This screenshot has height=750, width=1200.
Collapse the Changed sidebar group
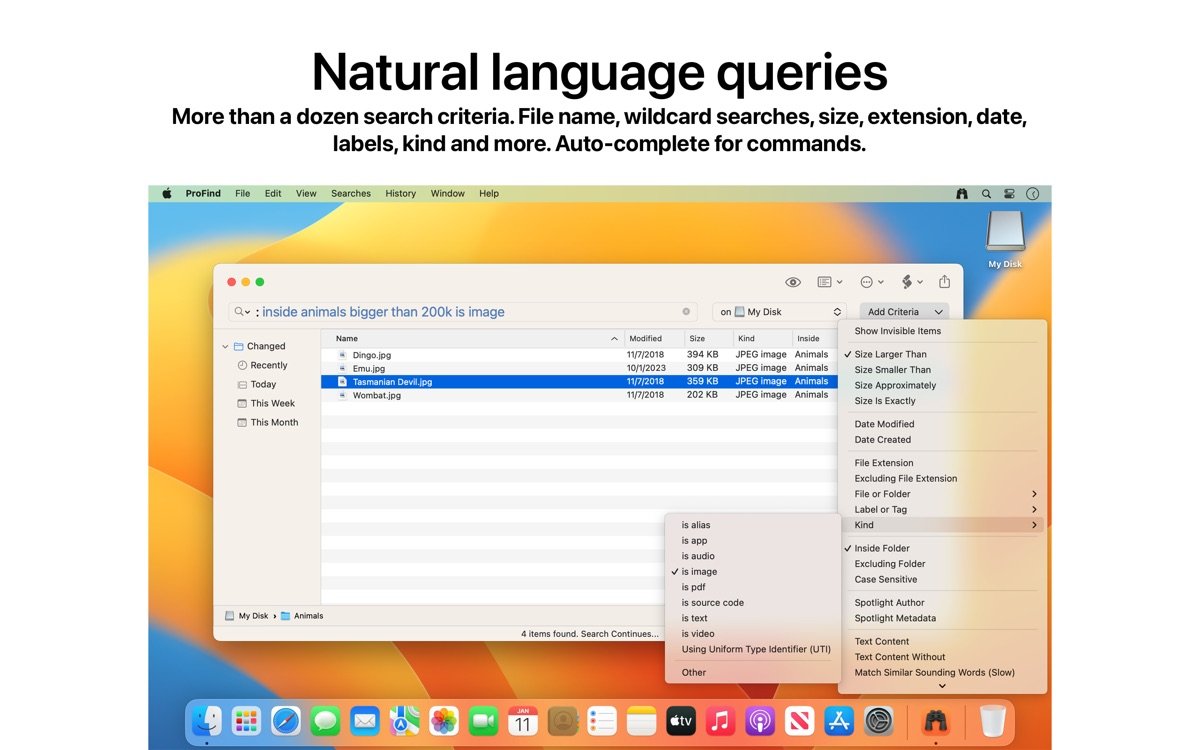[225, 347]
